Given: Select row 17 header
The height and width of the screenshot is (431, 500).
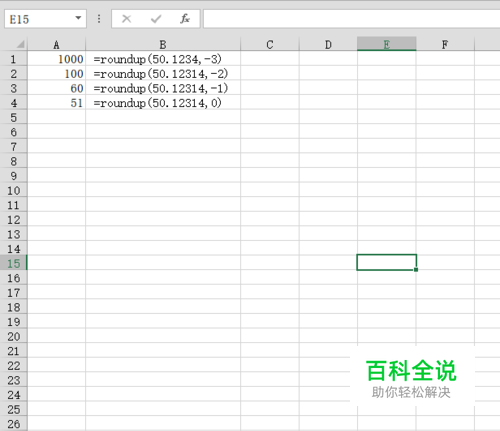Looking at the screenshot, I should click(x=13, y=293).
